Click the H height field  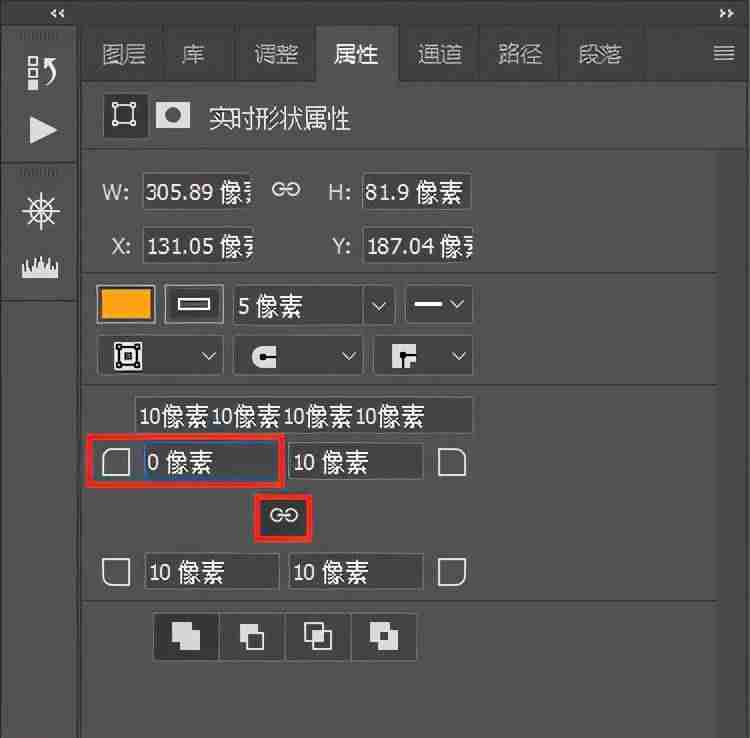click(417, 191)
